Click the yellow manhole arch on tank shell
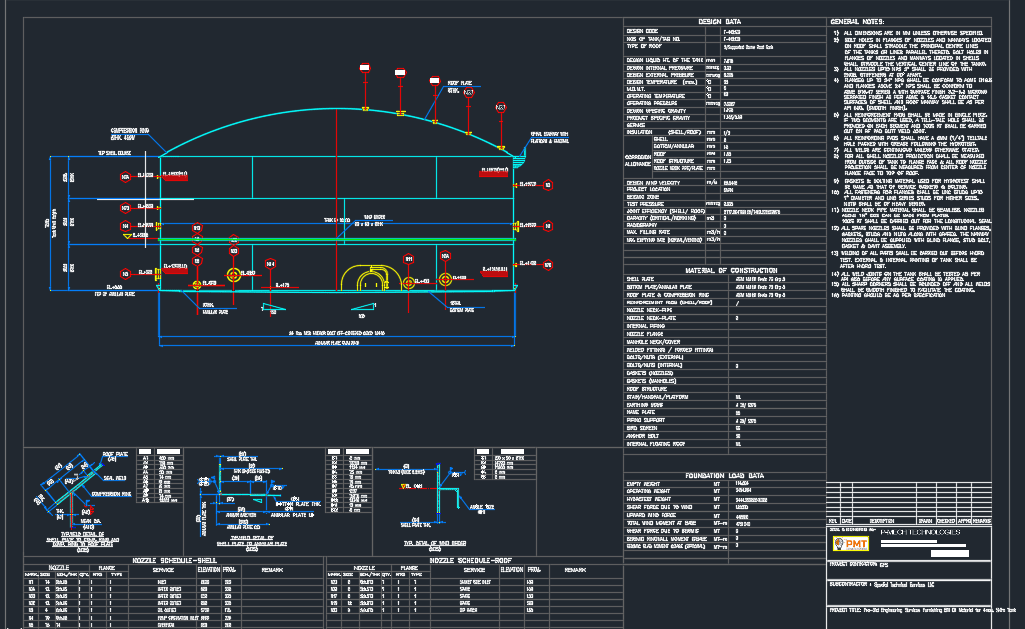The image size is (1025, 629). (371, 278)
